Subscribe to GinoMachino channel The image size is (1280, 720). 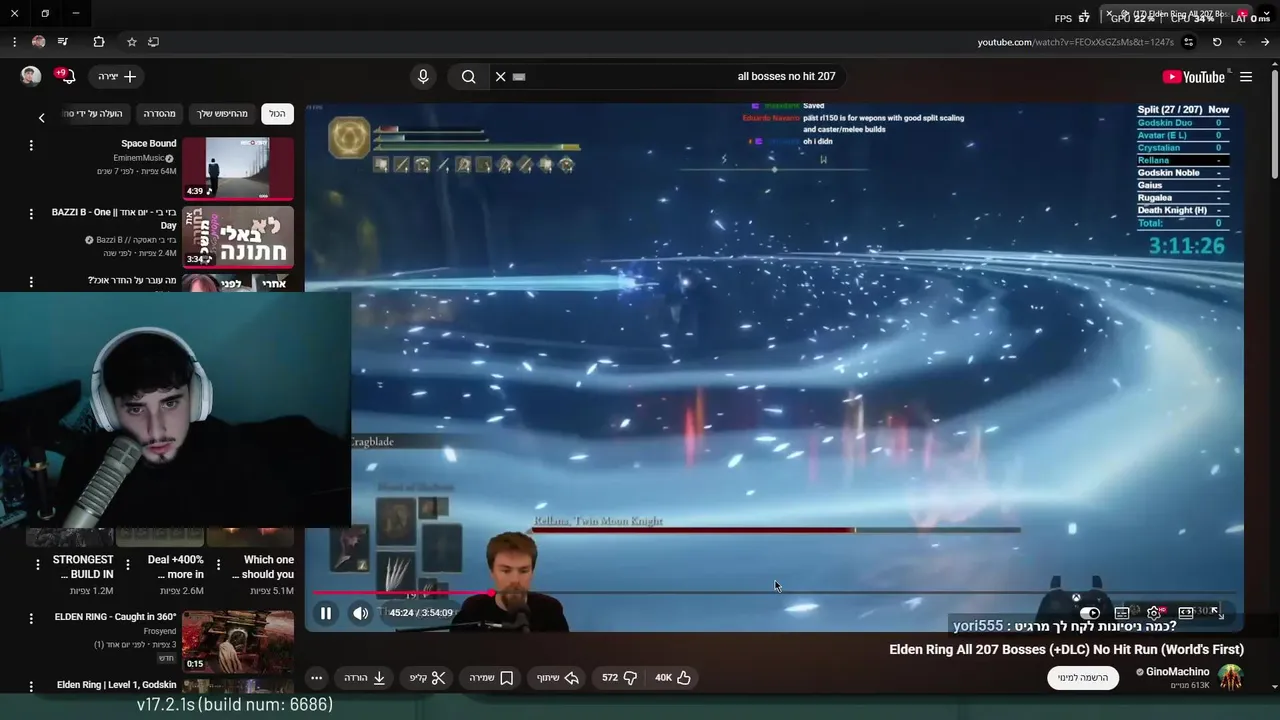tap(1083, 678)
